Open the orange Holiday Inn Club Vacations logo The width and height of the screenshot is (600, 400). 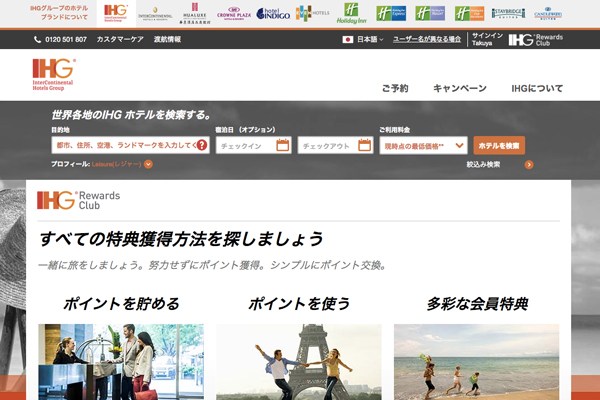pos(470,13)
